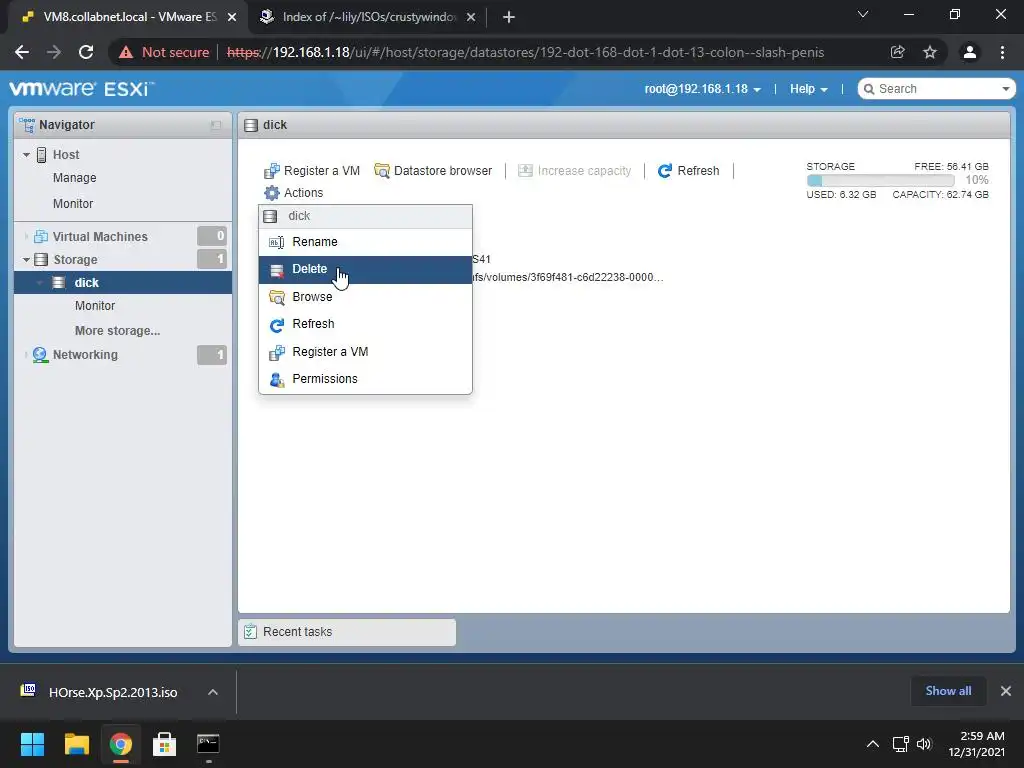Screen dimensions: 1024x768
Task: Click the Host server icon
Action: coord(41,155)
